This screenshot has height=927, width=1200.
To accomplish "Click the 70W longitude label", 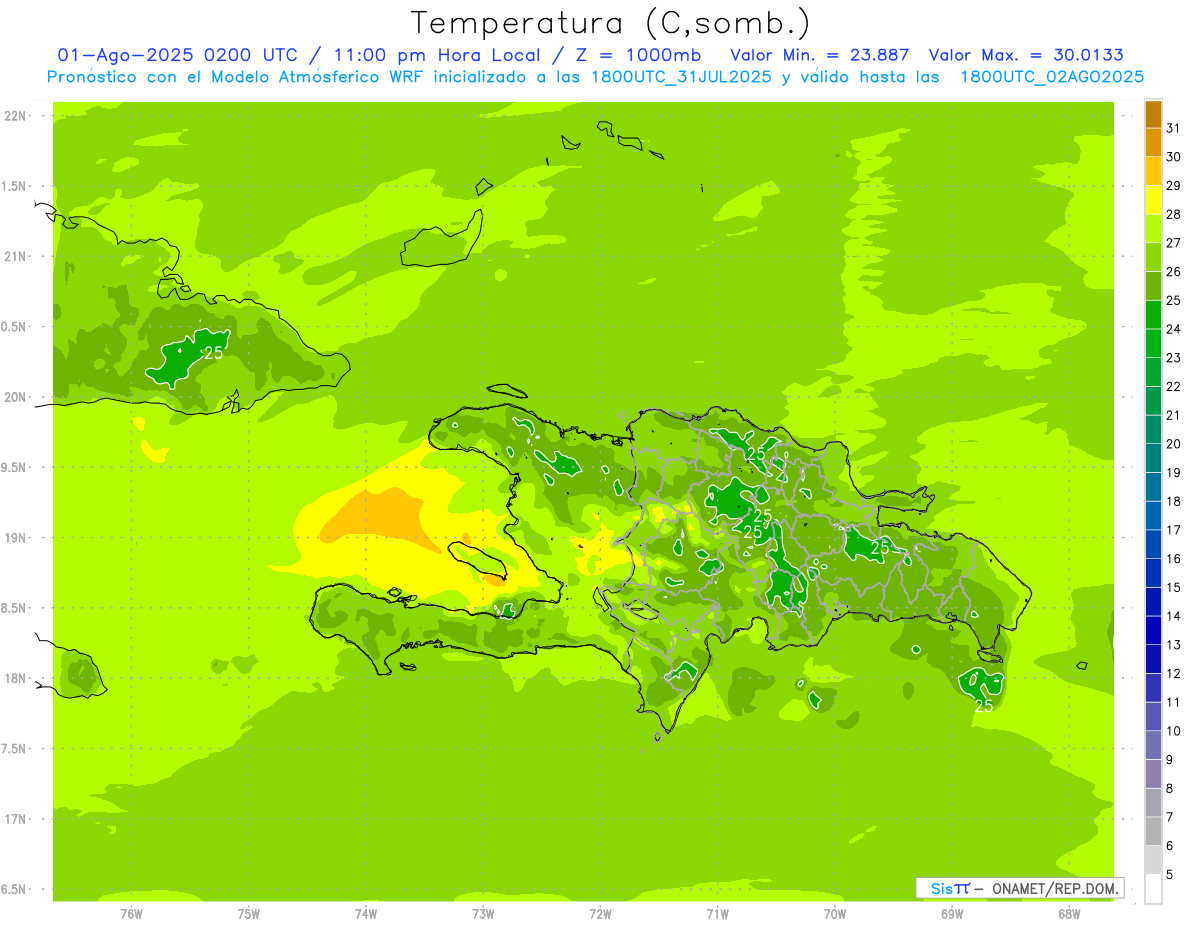I will point(835,914).
